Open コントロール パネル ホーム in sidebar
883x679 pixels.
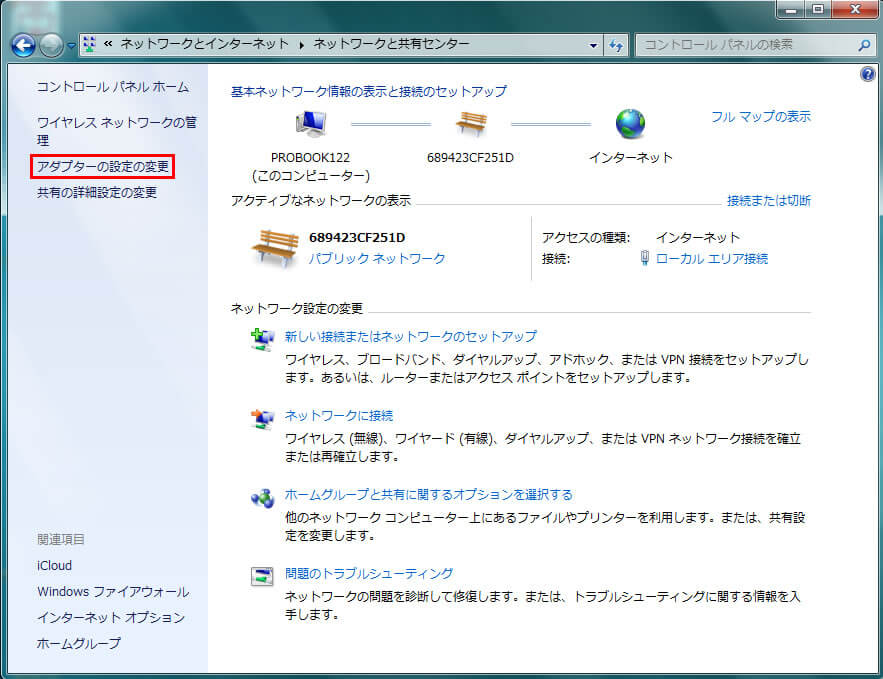coord(112,87)
